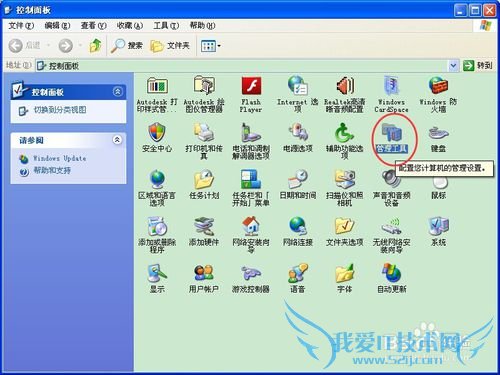The width and height of the screenshot is (500, 375).
Task: Collapse the 控制面板 sidebar panel
Action: (117, 91)
